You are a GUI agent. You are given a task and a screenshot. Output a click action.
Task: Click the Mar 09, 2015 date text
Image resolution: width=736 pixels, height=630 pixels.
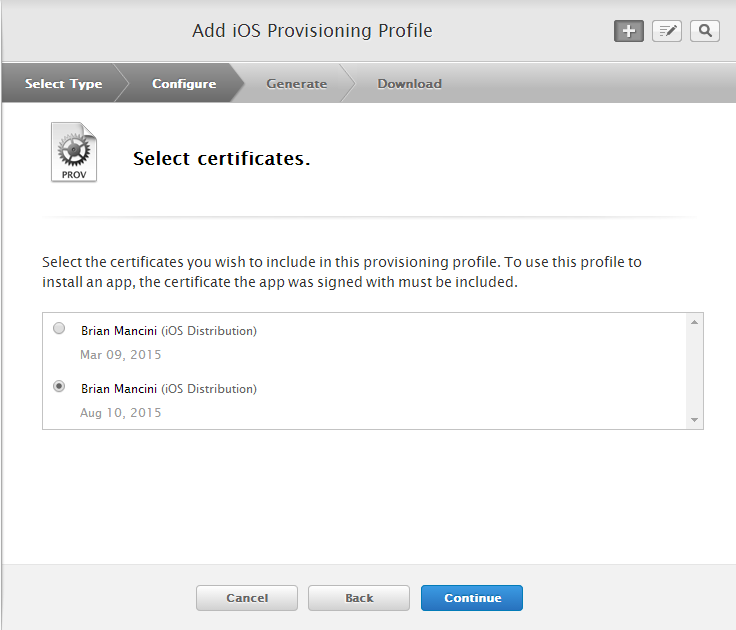(x=121, y=355)
